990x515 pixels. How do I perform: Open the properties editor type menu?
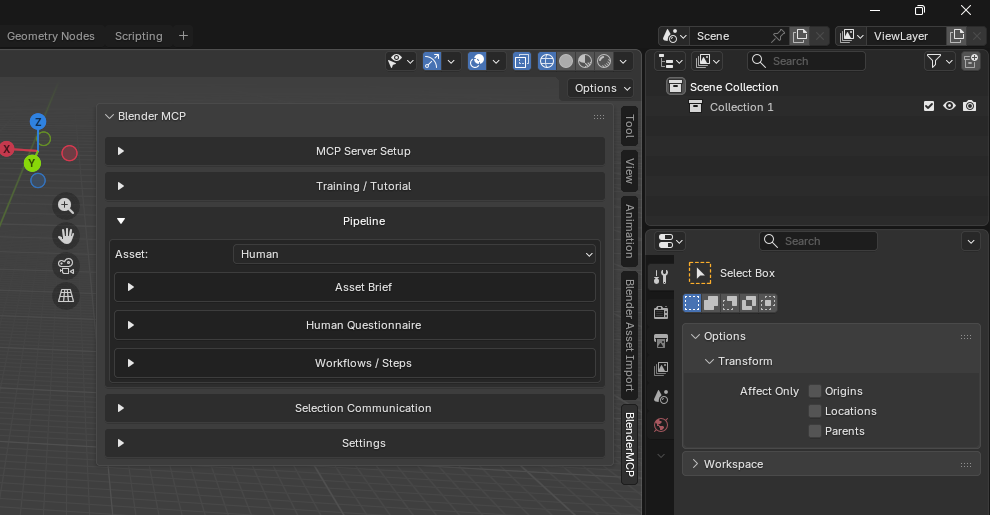(x=670, y=241)
